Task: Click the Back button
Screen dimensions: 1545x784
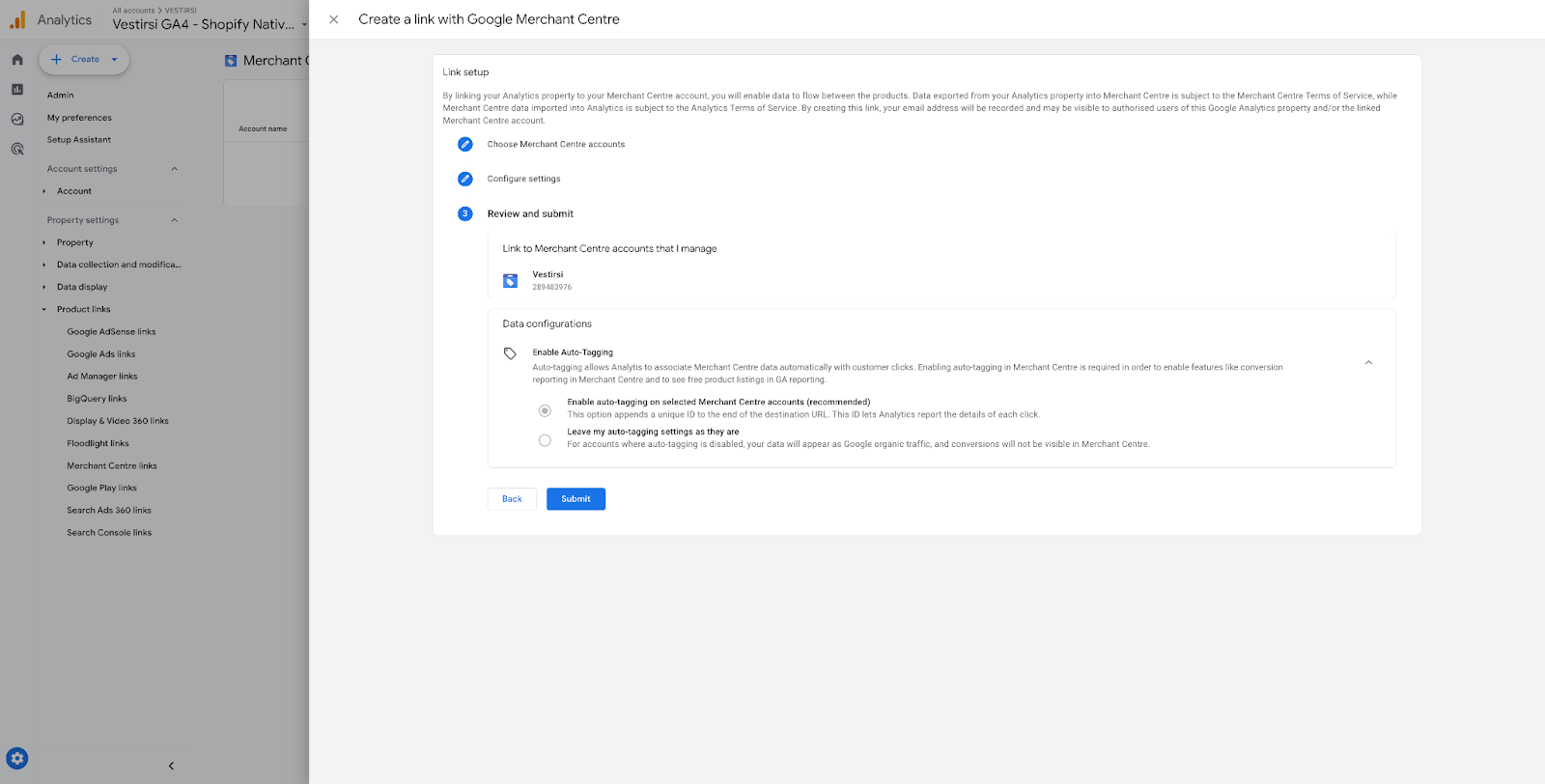Action: (x=512, y=499)
